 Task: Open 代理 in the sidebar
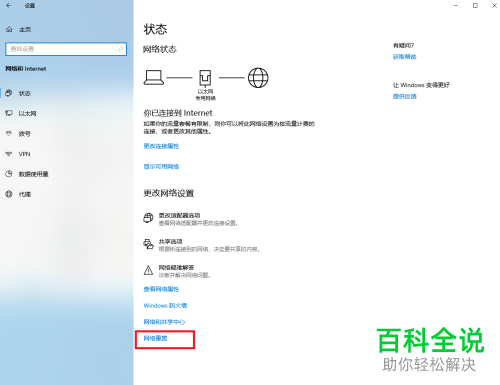click(x=25, y=194)
